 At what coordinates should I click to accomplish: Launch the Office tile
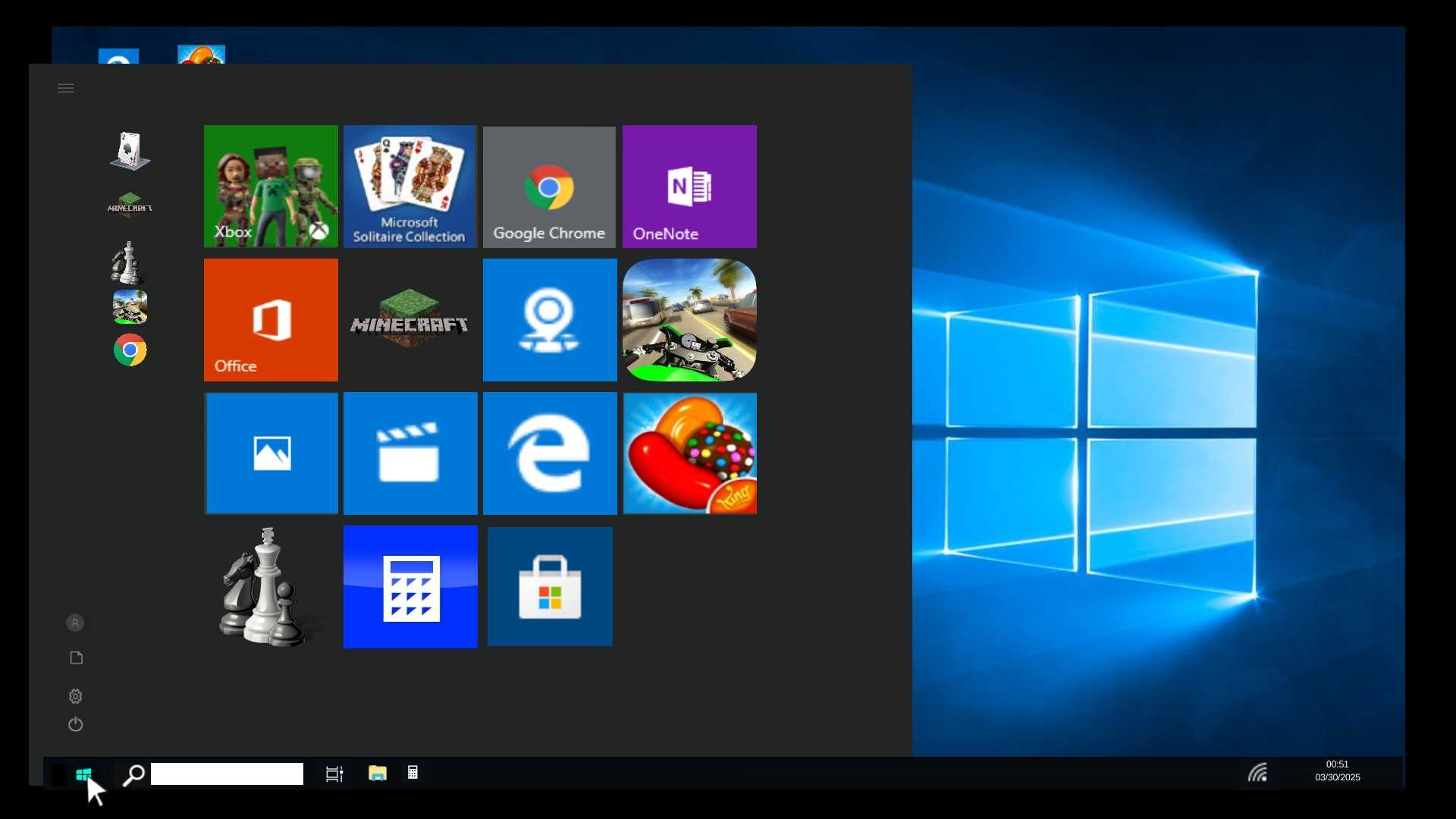(271, 320)
